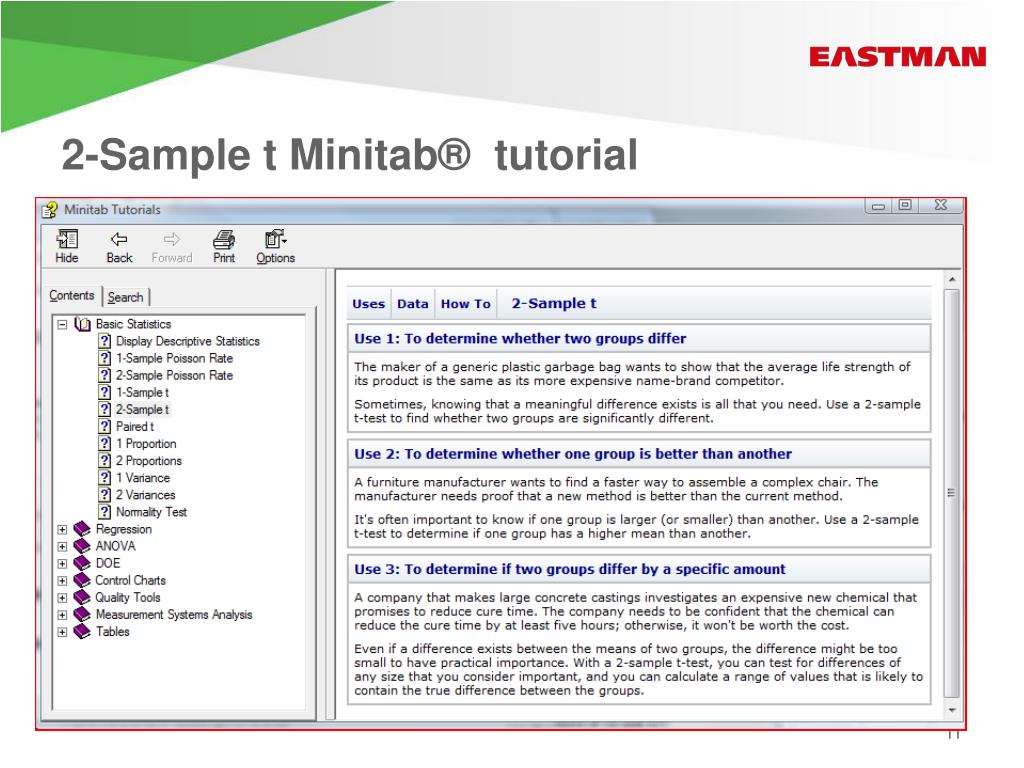Screen dimensions: 1024x768
Task: Click the scroll up arrow of content pane
Action: [952, 279]
